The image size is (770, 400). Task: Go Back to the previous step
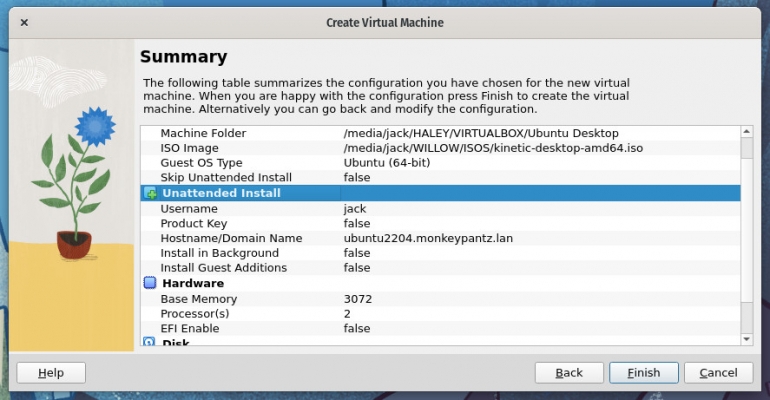click(569, 373)
